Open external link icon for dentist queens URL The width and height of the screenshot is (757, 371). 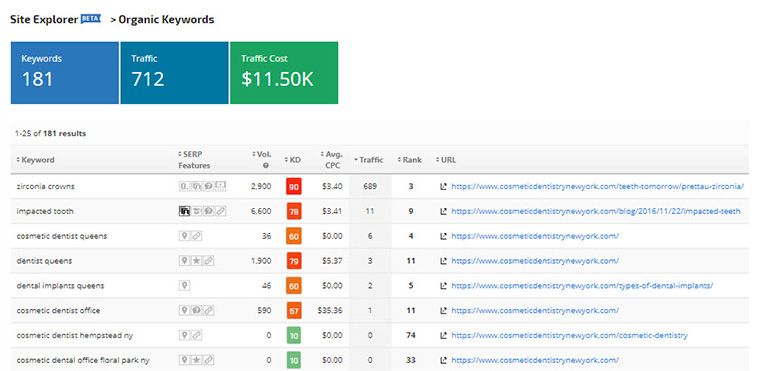(443, 261)
